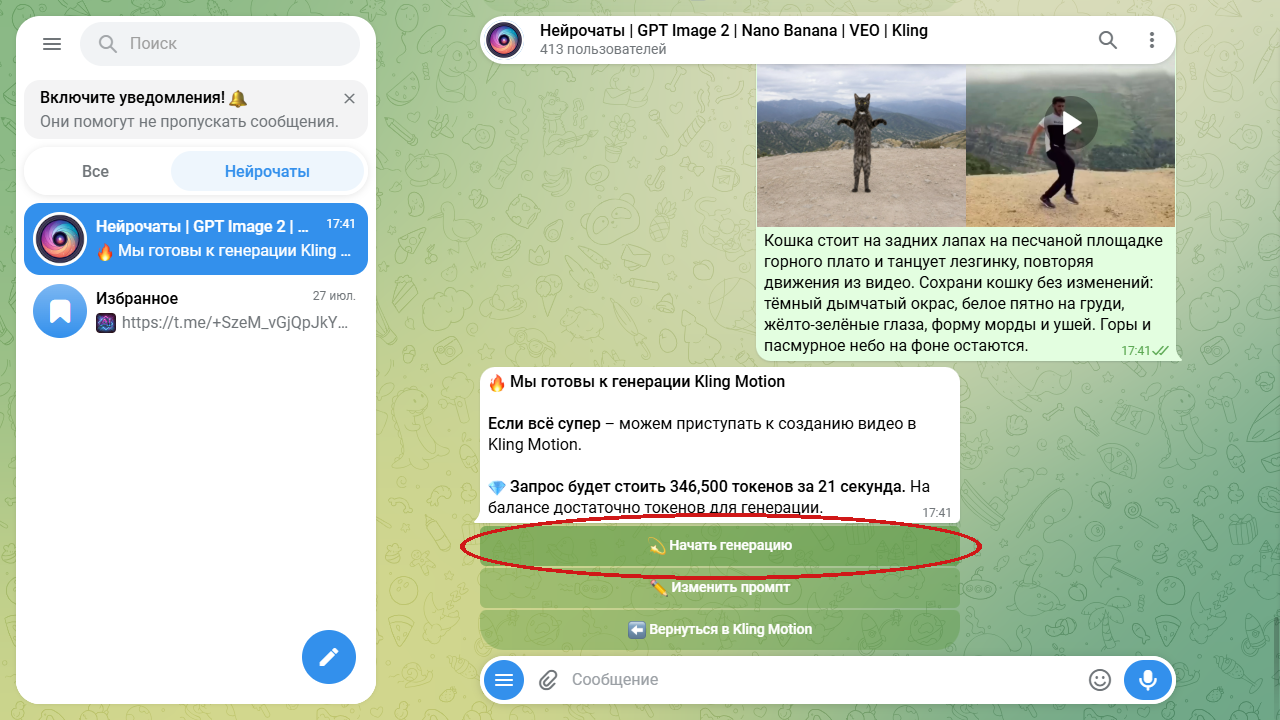
Task: Open the Избранное saved messages chat
Action: [x=196, y=311]
